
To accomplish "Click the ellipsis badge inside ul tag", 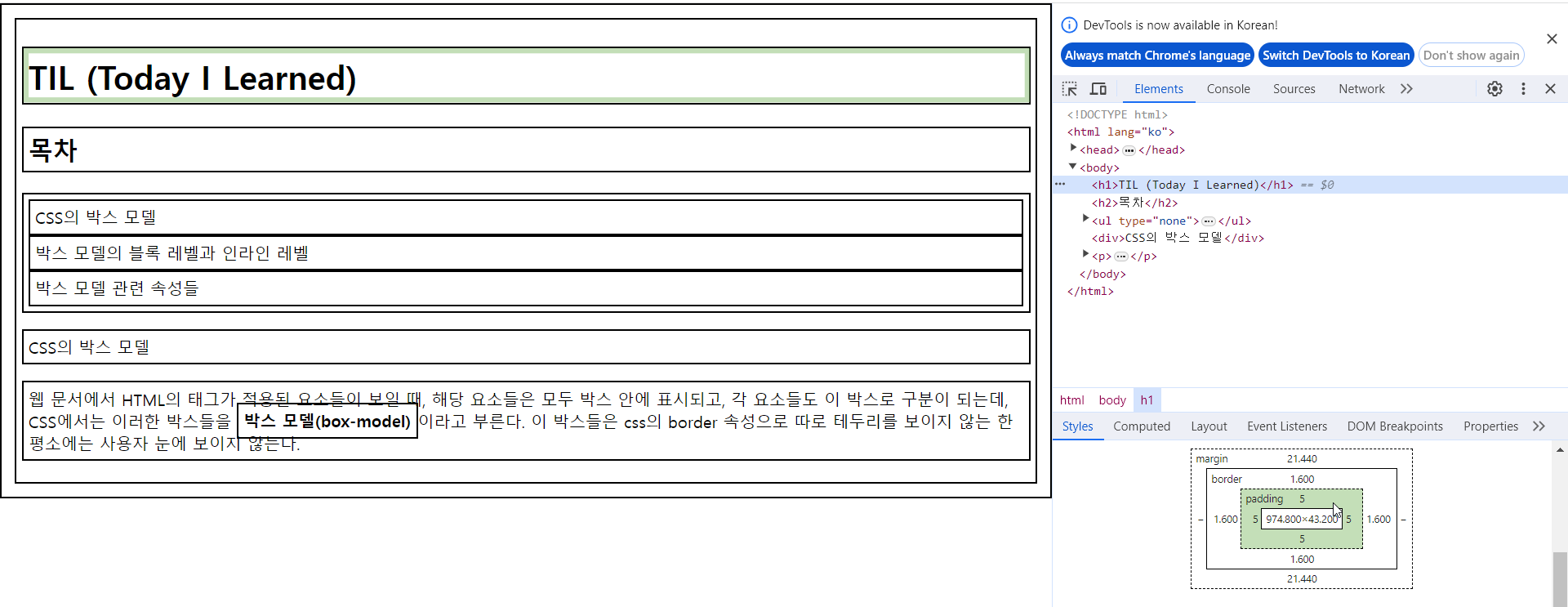I will (x=1209, y=221).
